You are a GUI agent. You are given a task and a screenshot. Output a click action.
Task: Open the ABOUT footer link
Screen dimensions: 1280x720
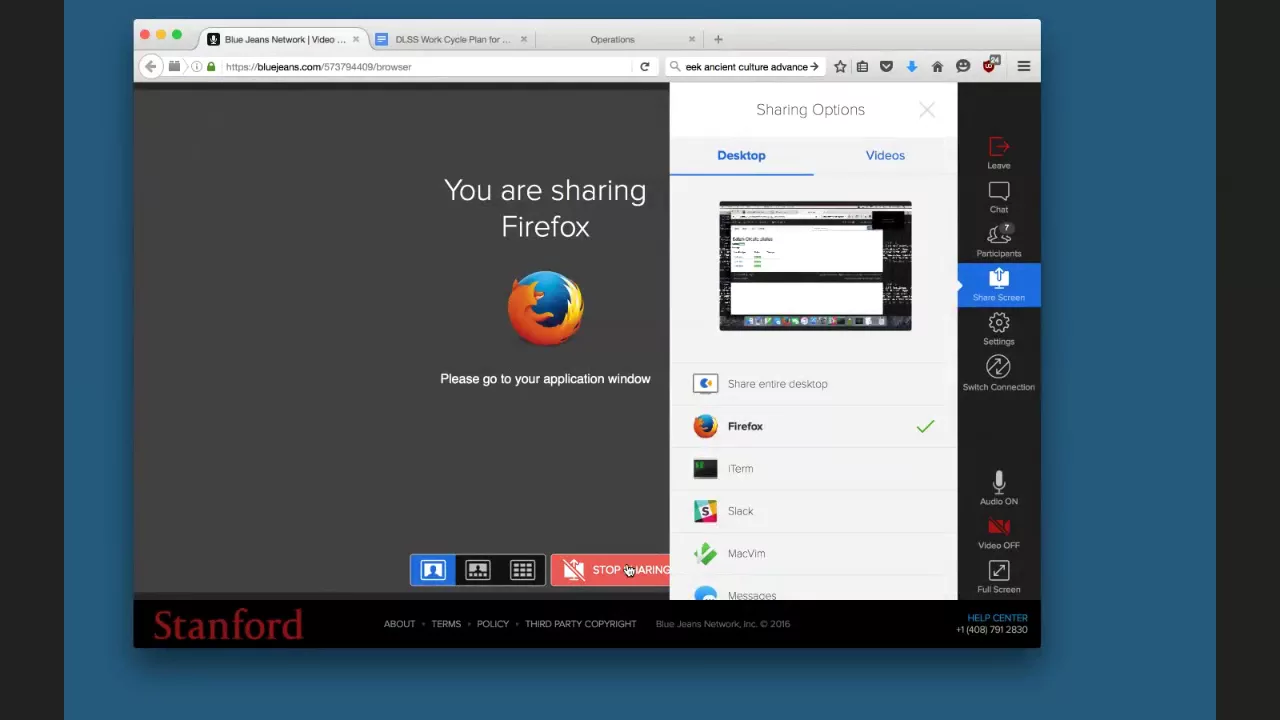[399, 624]
